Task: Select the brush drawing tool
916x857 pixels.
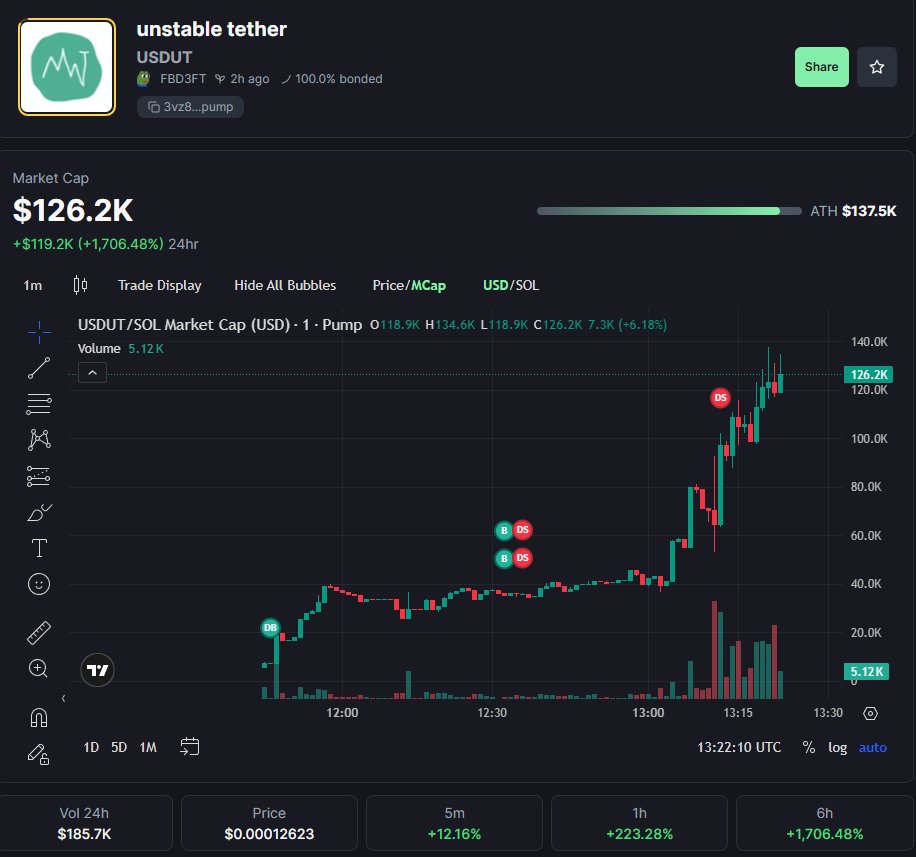Action: (38, 512)
